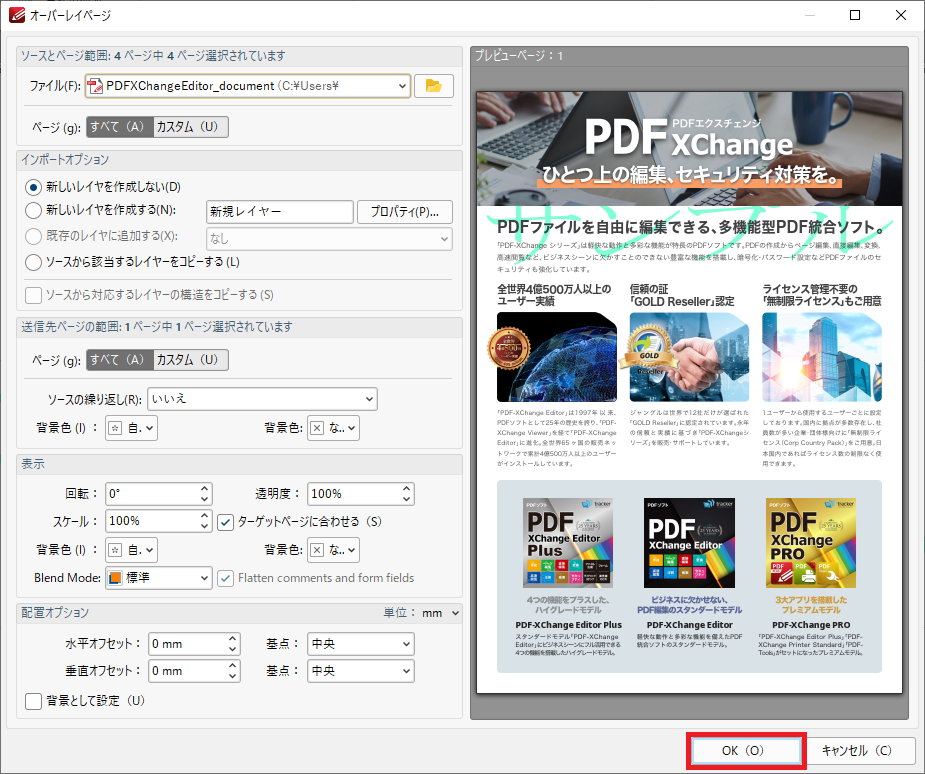
Task: Enable '背景として設定 (U)' checkbox
Action: (x=34, y=701)
